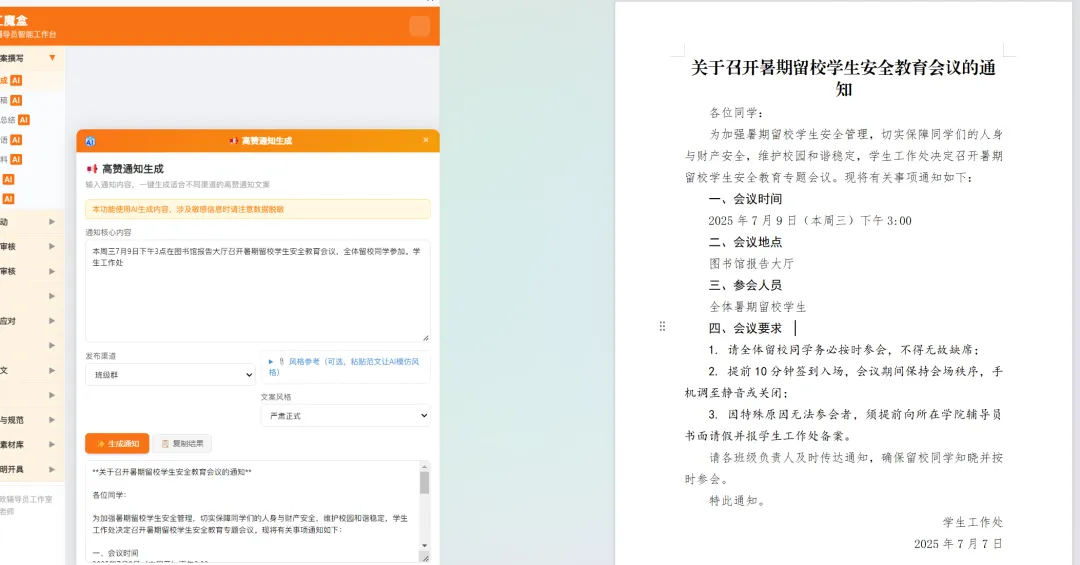Screen dimensions: 1080x565
Task: Click the square button in the orange top bar
Action: 419,26
